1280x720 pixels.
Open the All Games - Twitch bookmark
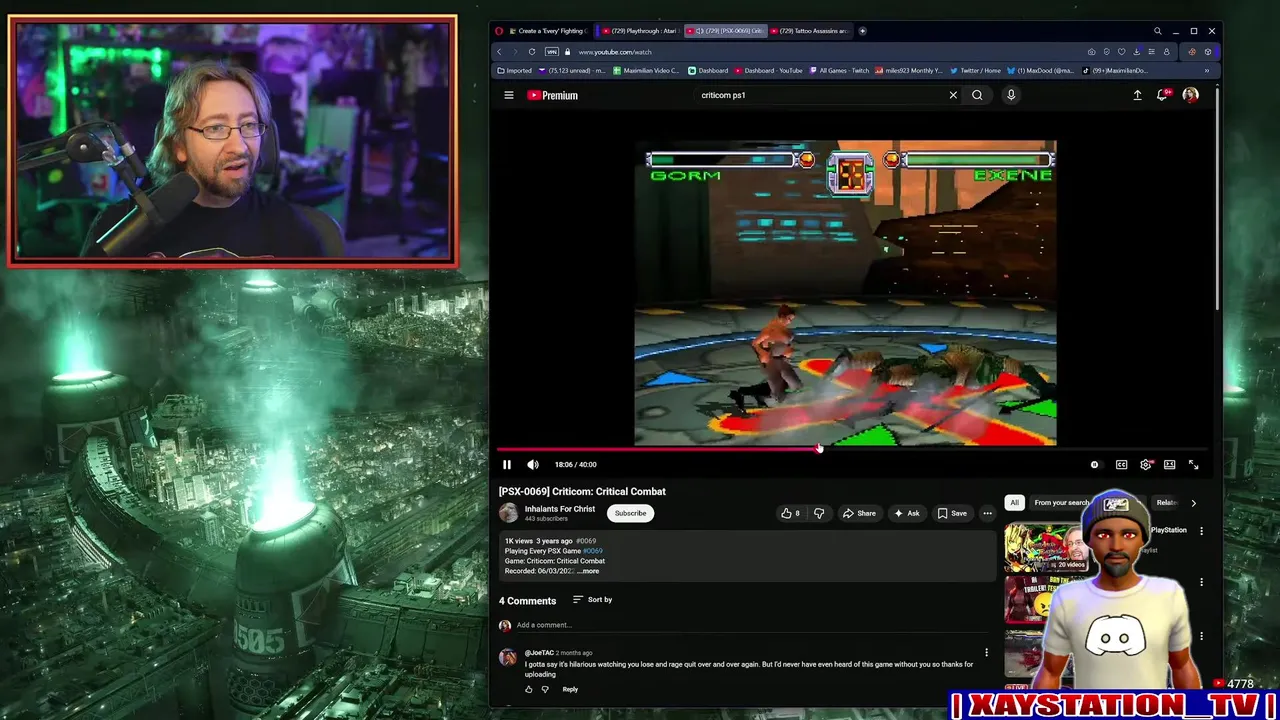point(839,71)
